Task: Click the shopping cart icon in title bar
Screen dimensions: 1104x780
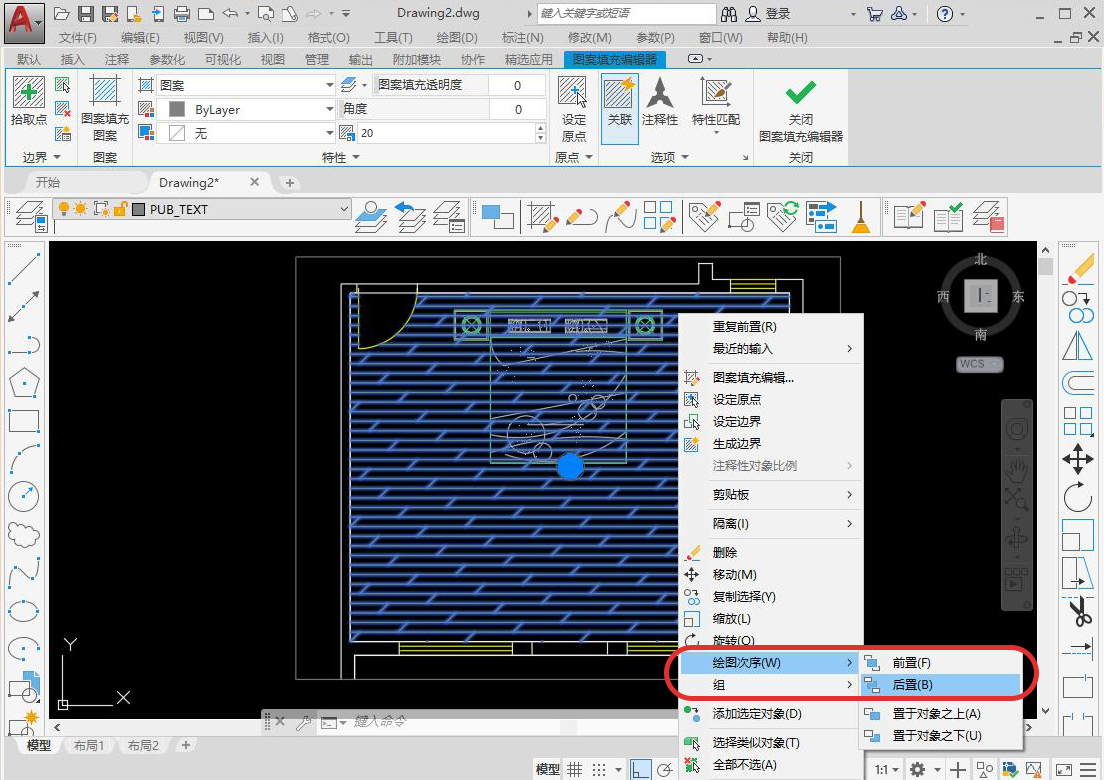Action: pyautogui.click(x=874, y=13)
